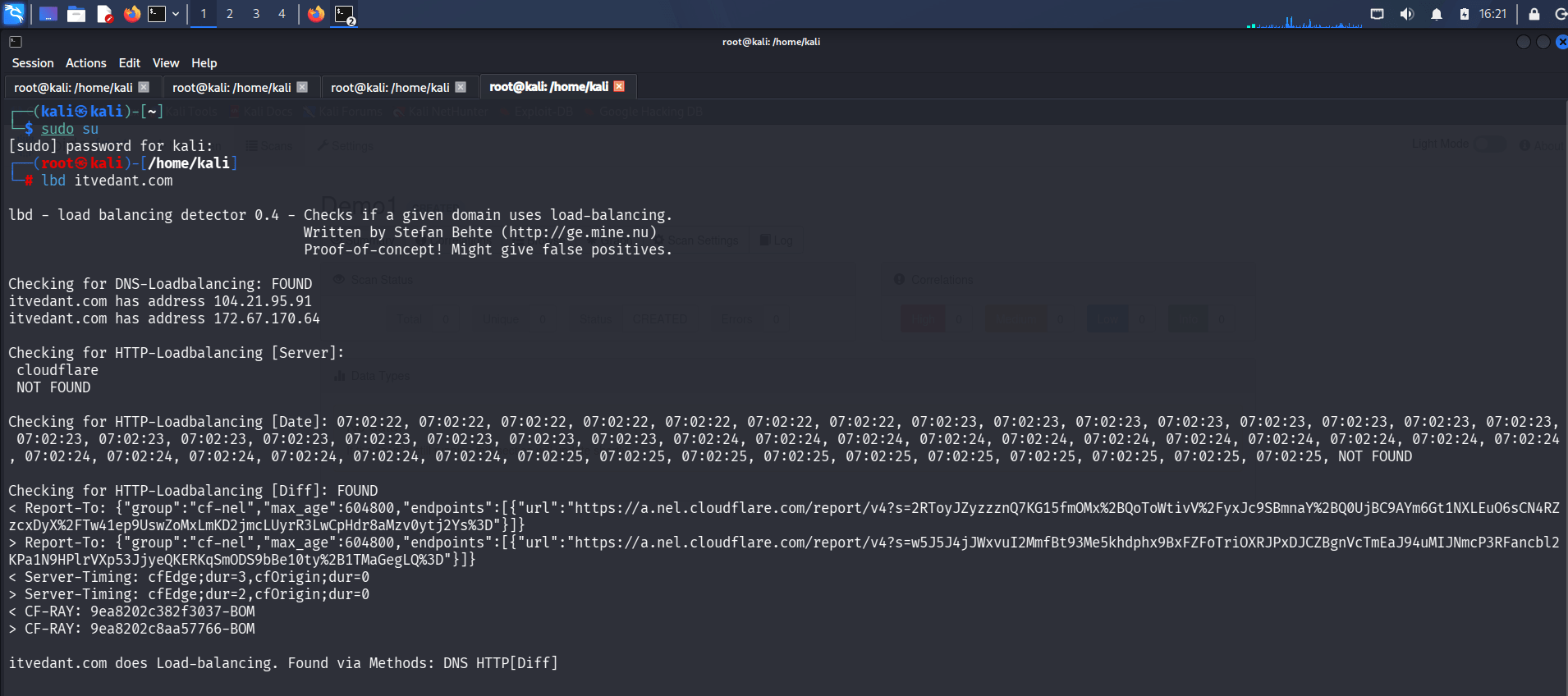Click the volume speaker icon

[1407, 14]
